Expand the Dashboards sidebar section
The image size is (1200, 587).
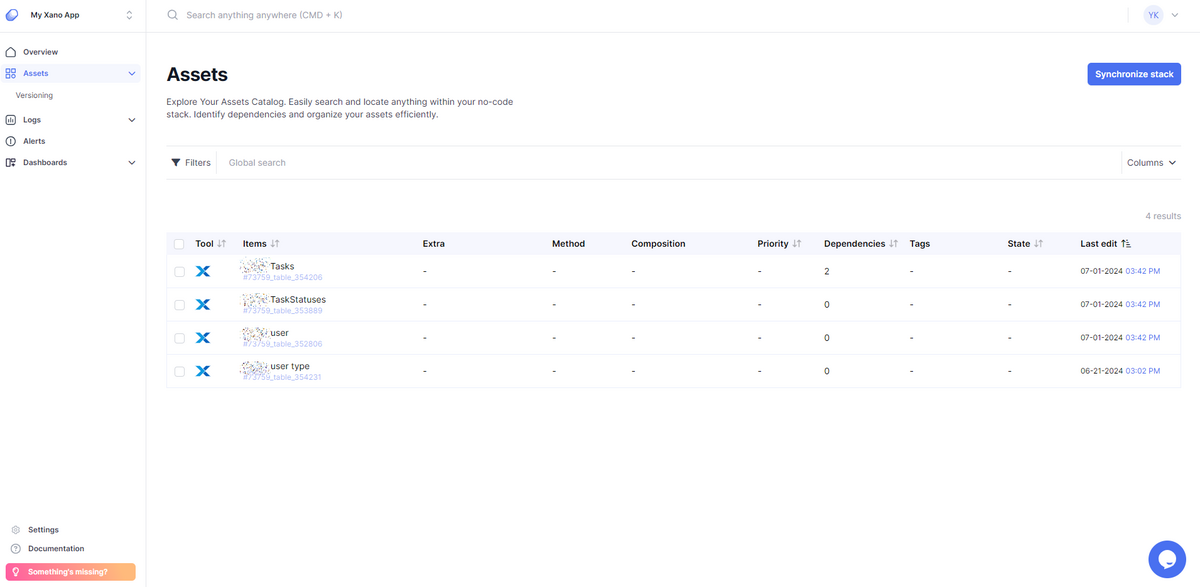(x=131, y=162)
